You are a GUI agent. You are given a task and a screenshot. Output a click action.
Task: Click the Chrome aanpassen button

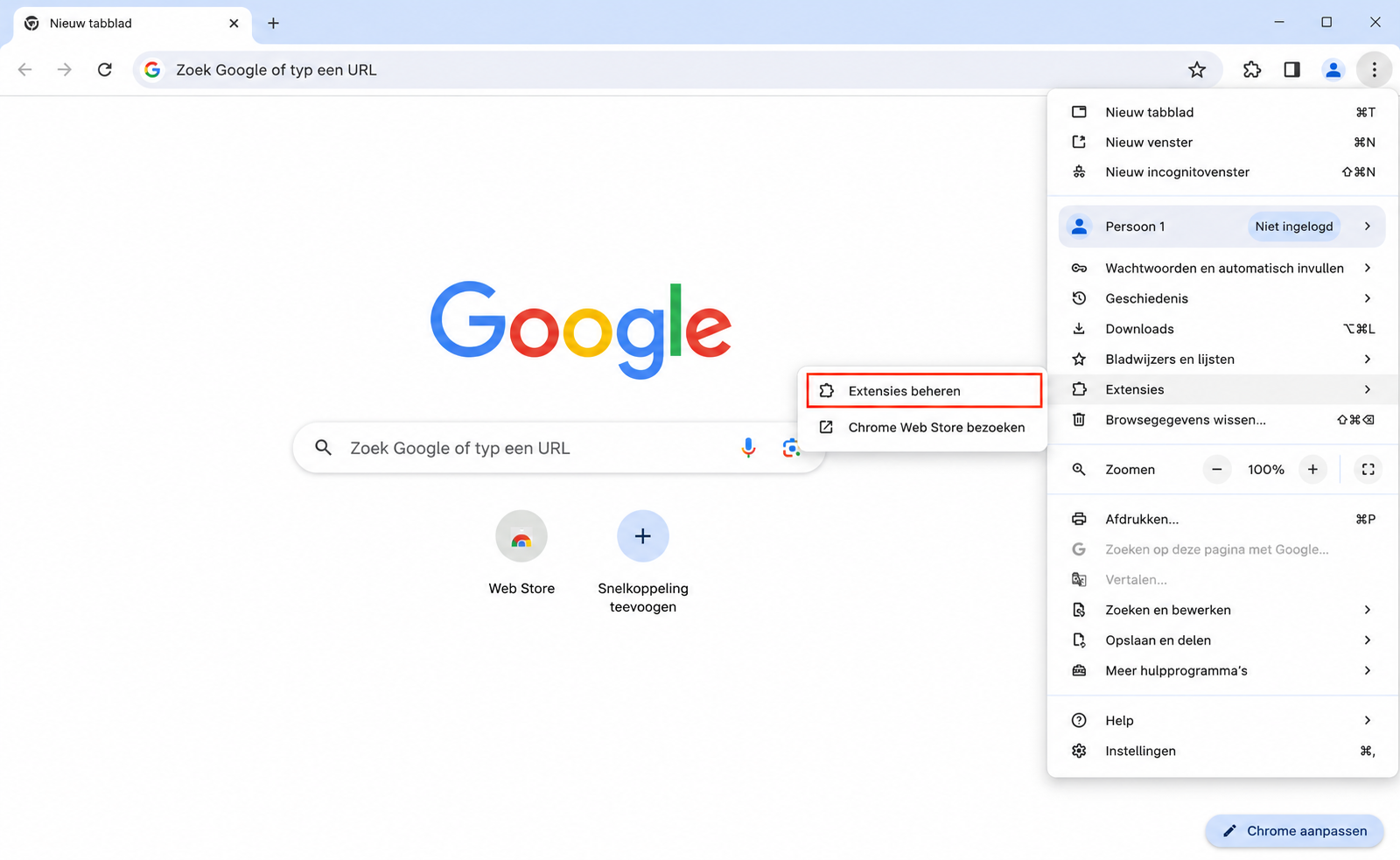(1294, 831)
